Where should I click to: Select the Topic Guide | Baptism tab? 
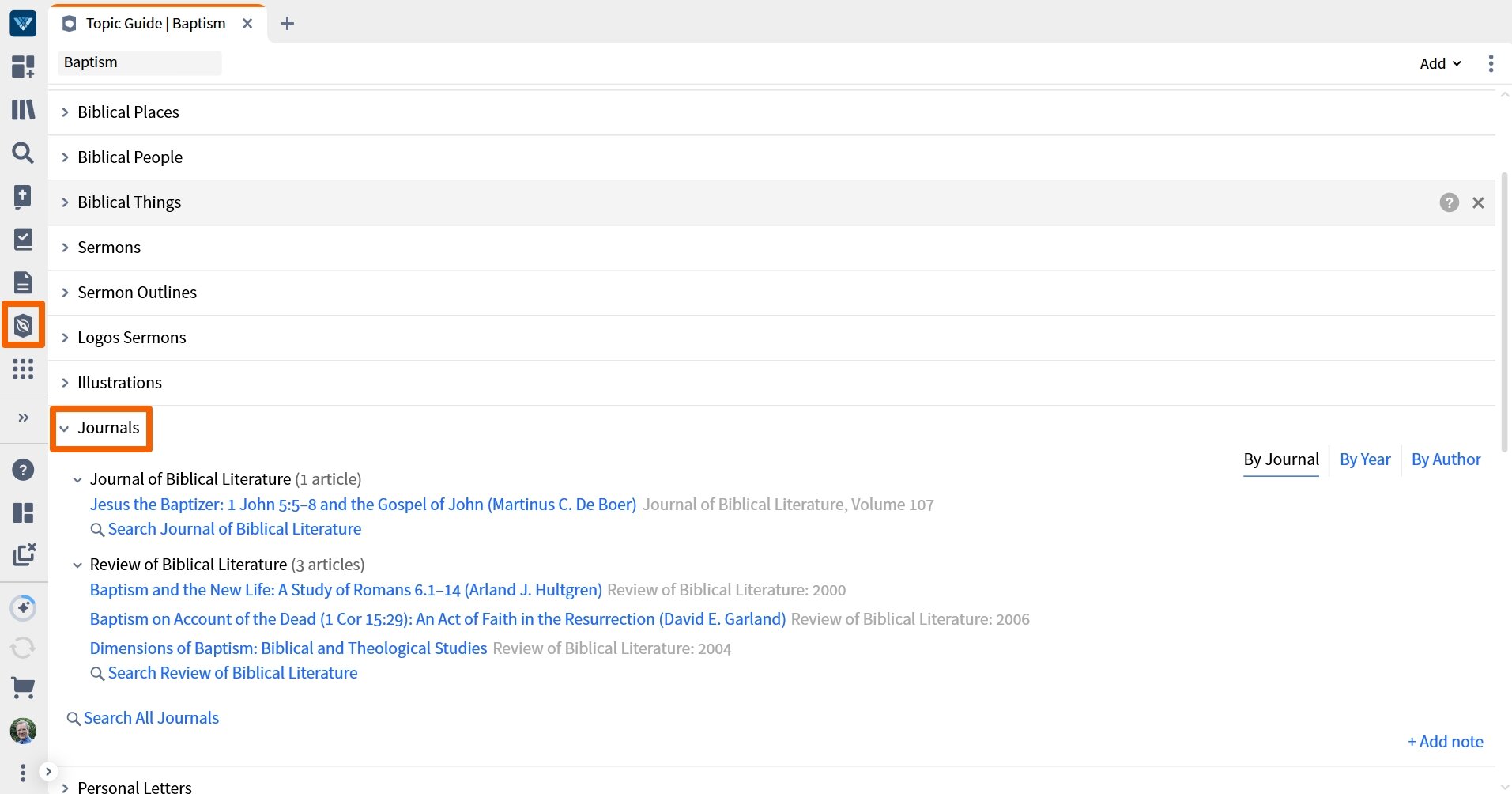156,24
